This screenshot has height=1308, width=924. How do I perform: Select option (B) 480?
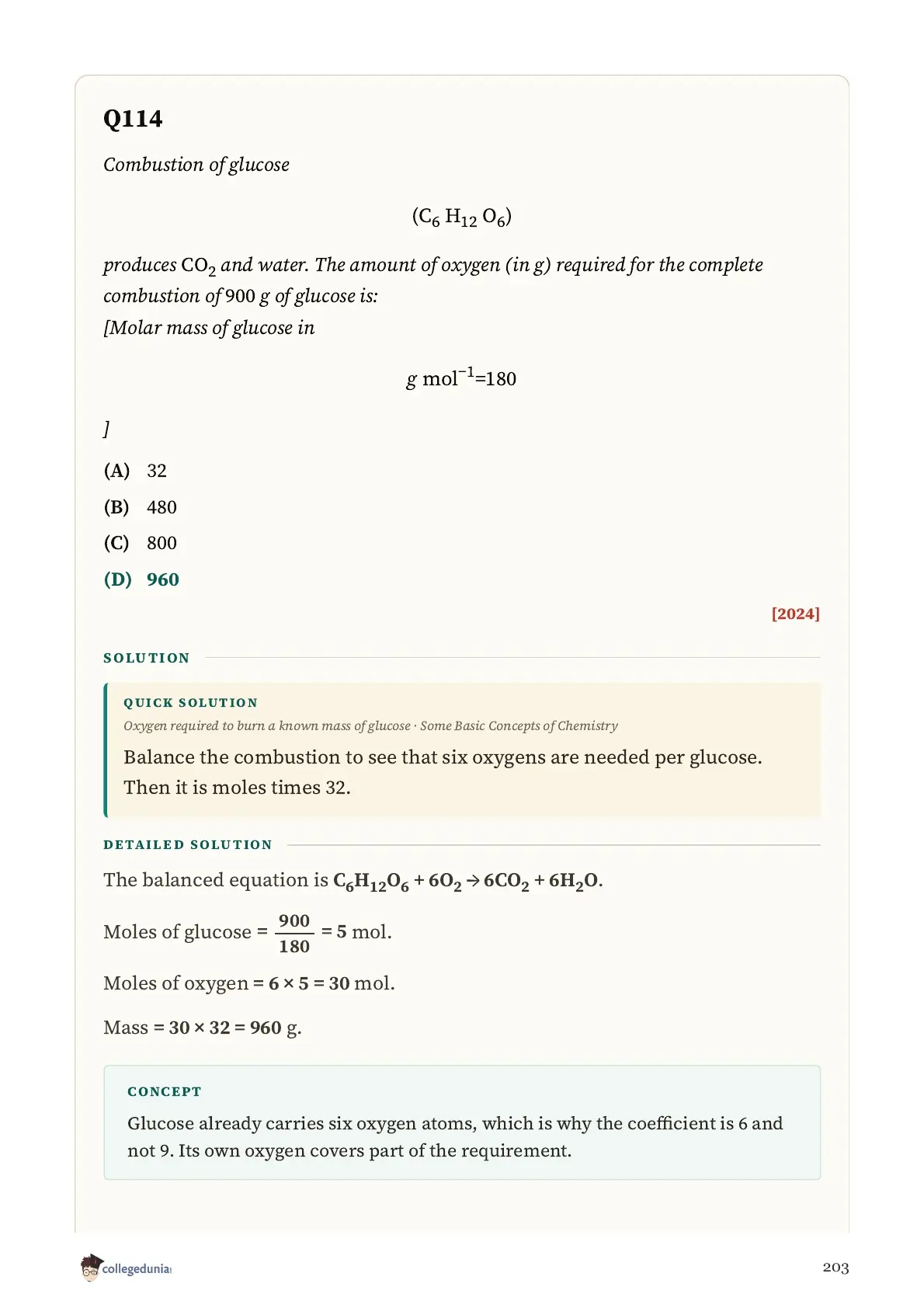pos(141,507)
